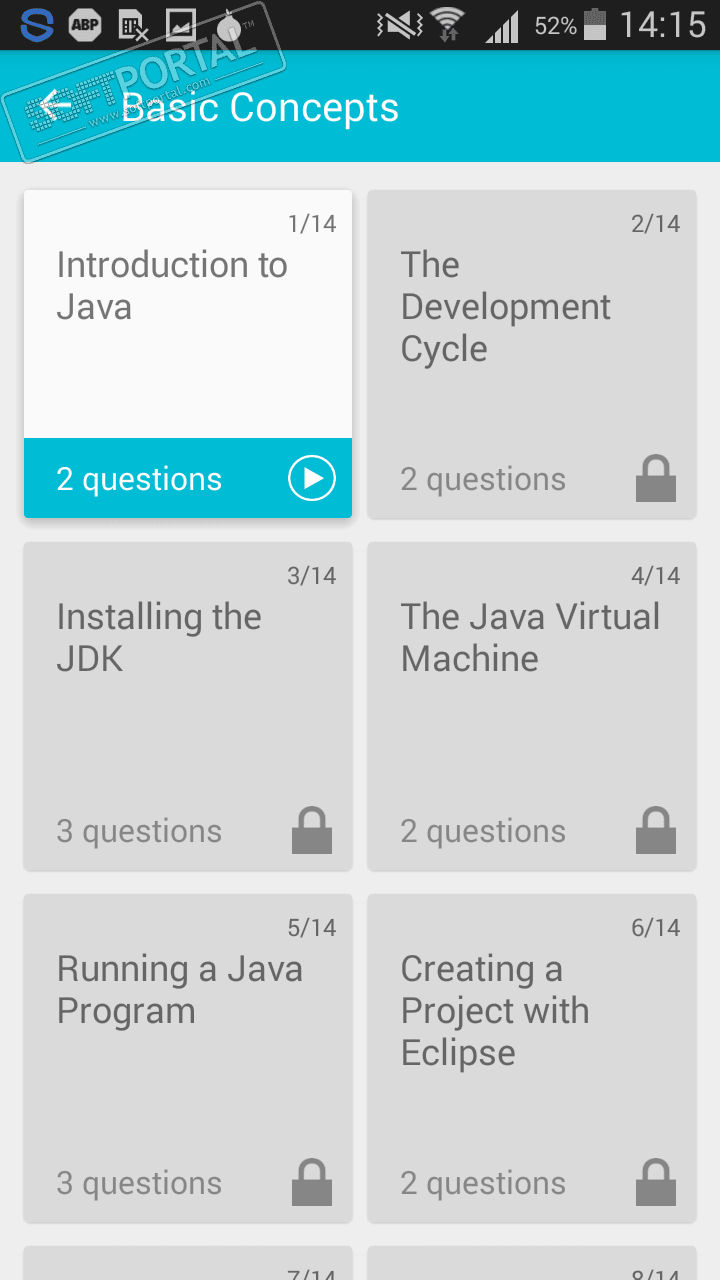The width and height of the screenshot is (720, 1280).
Task: Tap lock icon on The Development Cycle
Action: pyautogui.click(x=656, y=479)
